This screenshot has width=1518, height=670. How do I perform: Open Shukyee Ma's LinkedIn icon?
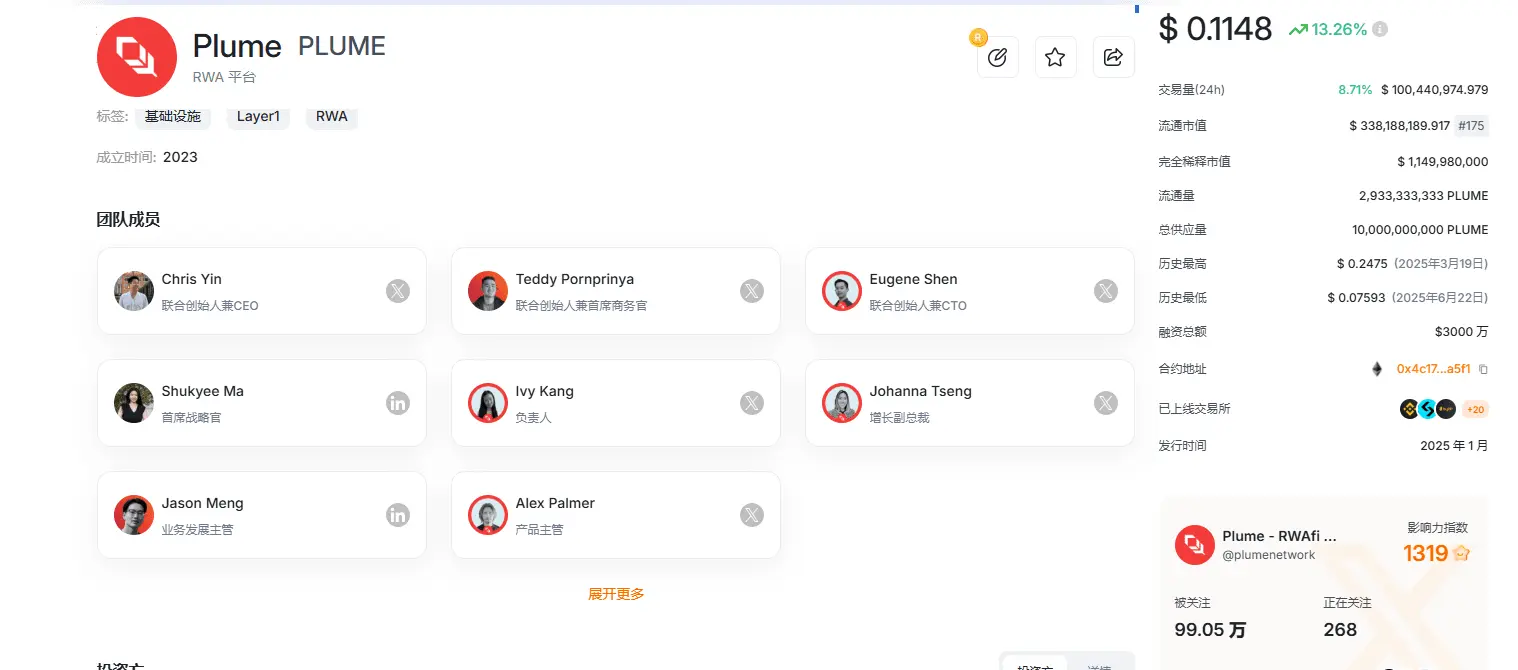point(398,403)
